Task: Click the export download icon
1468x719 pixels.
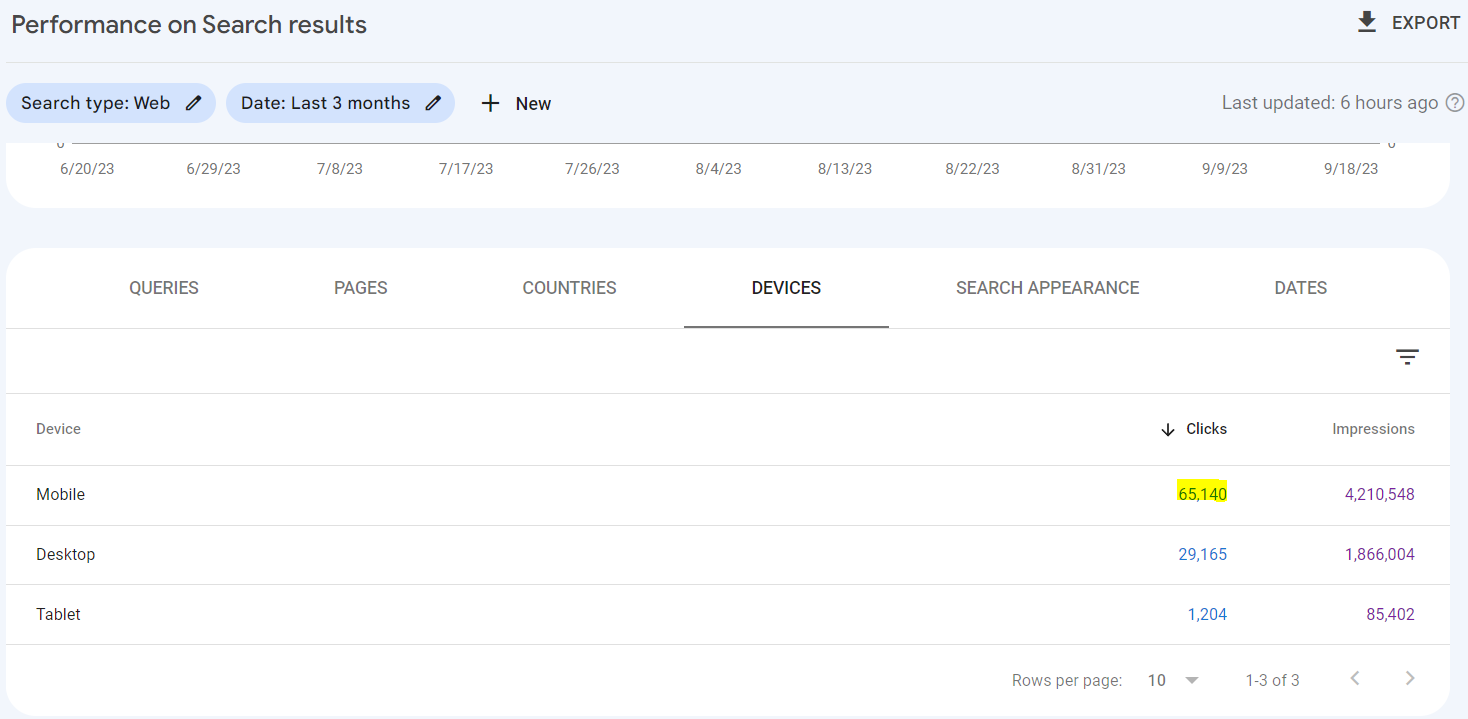Action: [x=1367, y=22]
